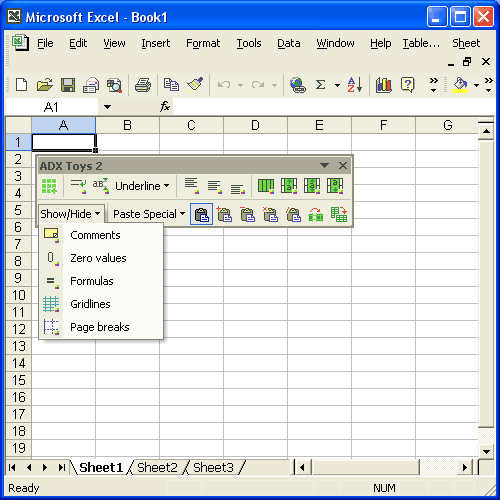The image size is (500, 500).
Task: Click the Name Box showing A1
Action: click(x=51, y=107)
